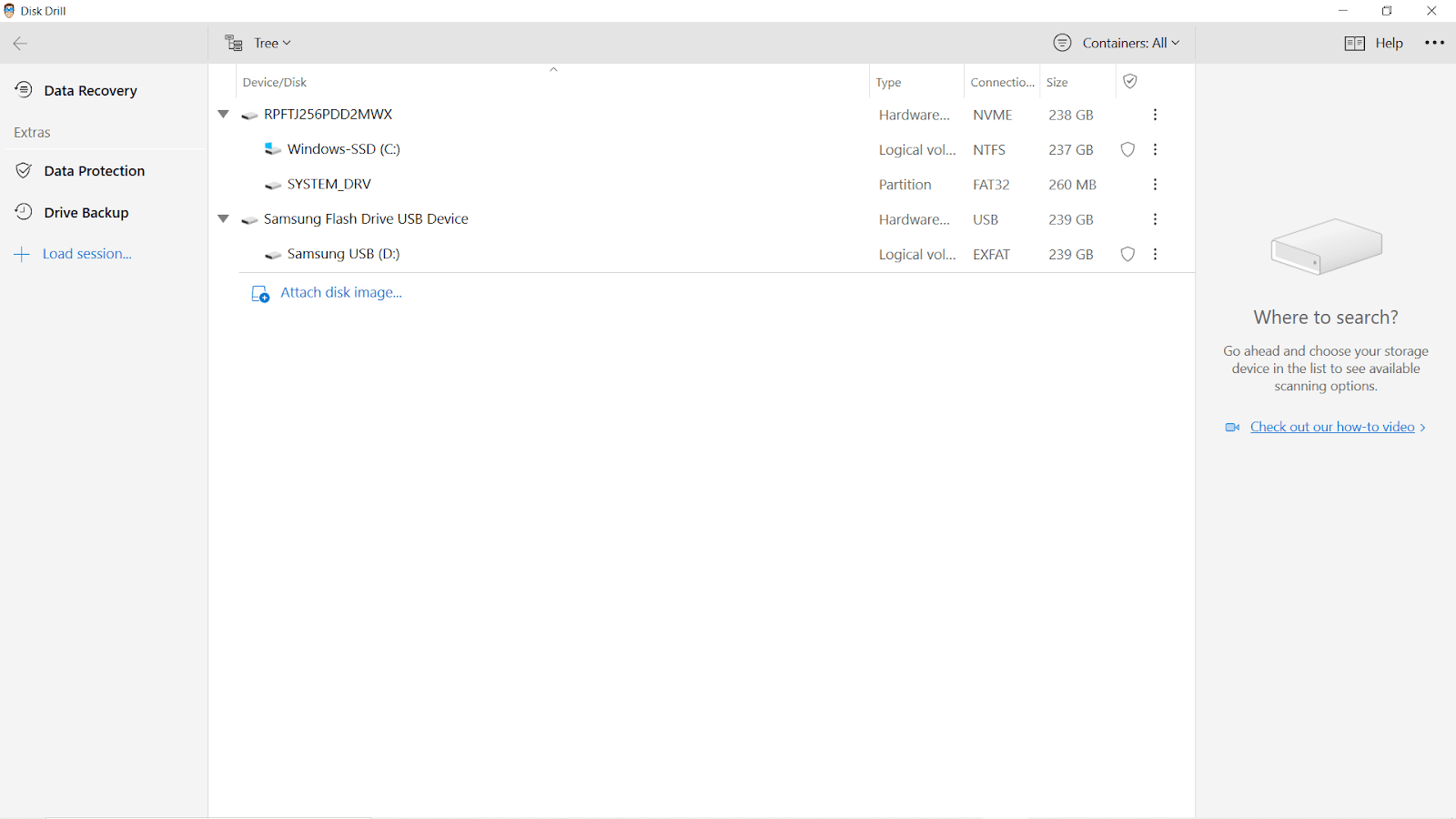1456x819 pixels.
Task: Sort by Type column header
Action: coord(888,82)
